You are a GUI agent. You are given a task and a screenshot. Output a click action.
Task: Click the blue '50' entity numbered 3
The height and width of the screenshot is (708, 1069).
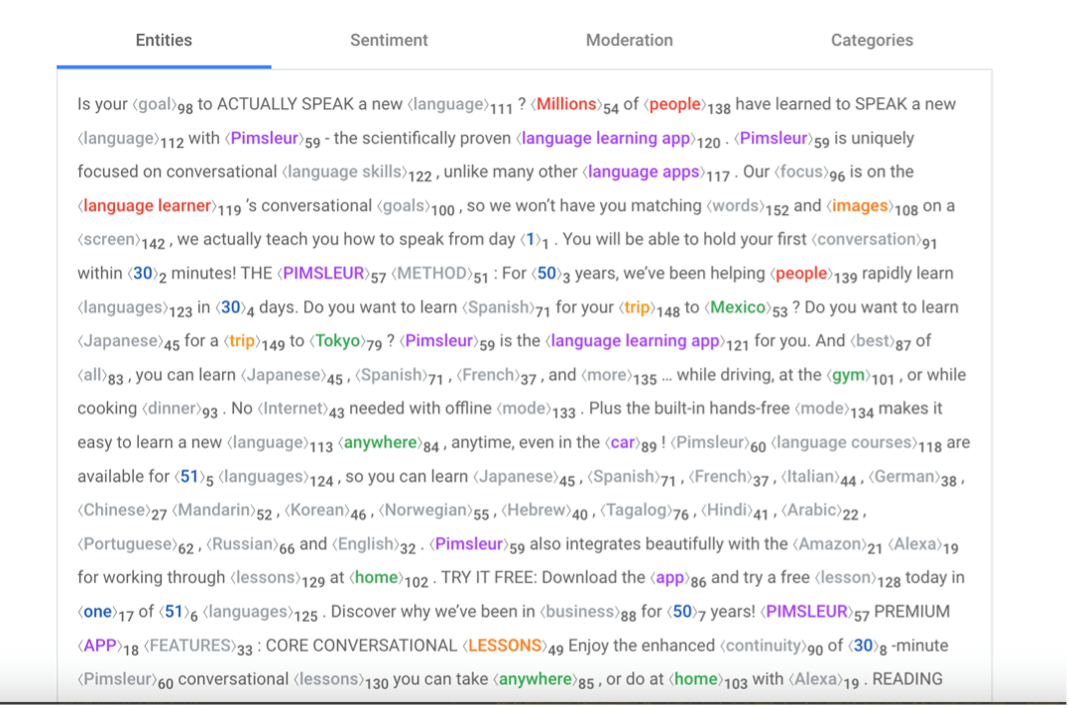click(547, 274)
